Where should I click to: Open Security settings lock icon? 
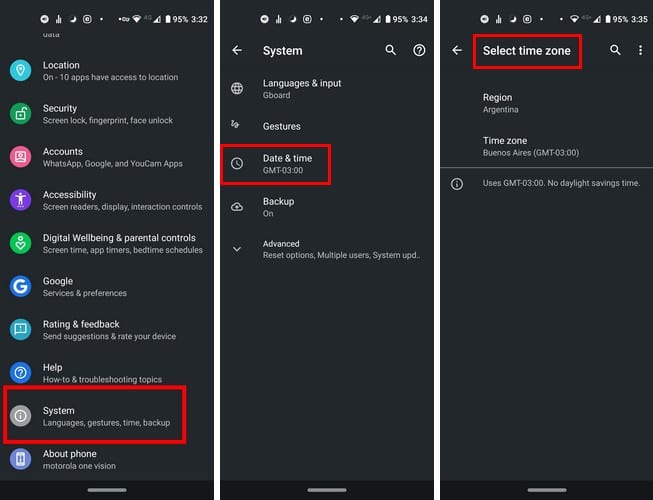click(20, 114)
